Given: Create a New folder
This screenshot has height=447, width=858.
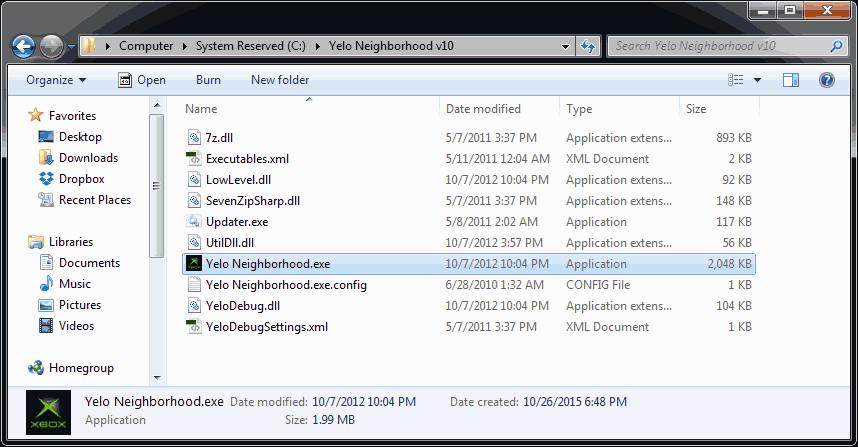Looking at the screenshot, I should [280, 80].
